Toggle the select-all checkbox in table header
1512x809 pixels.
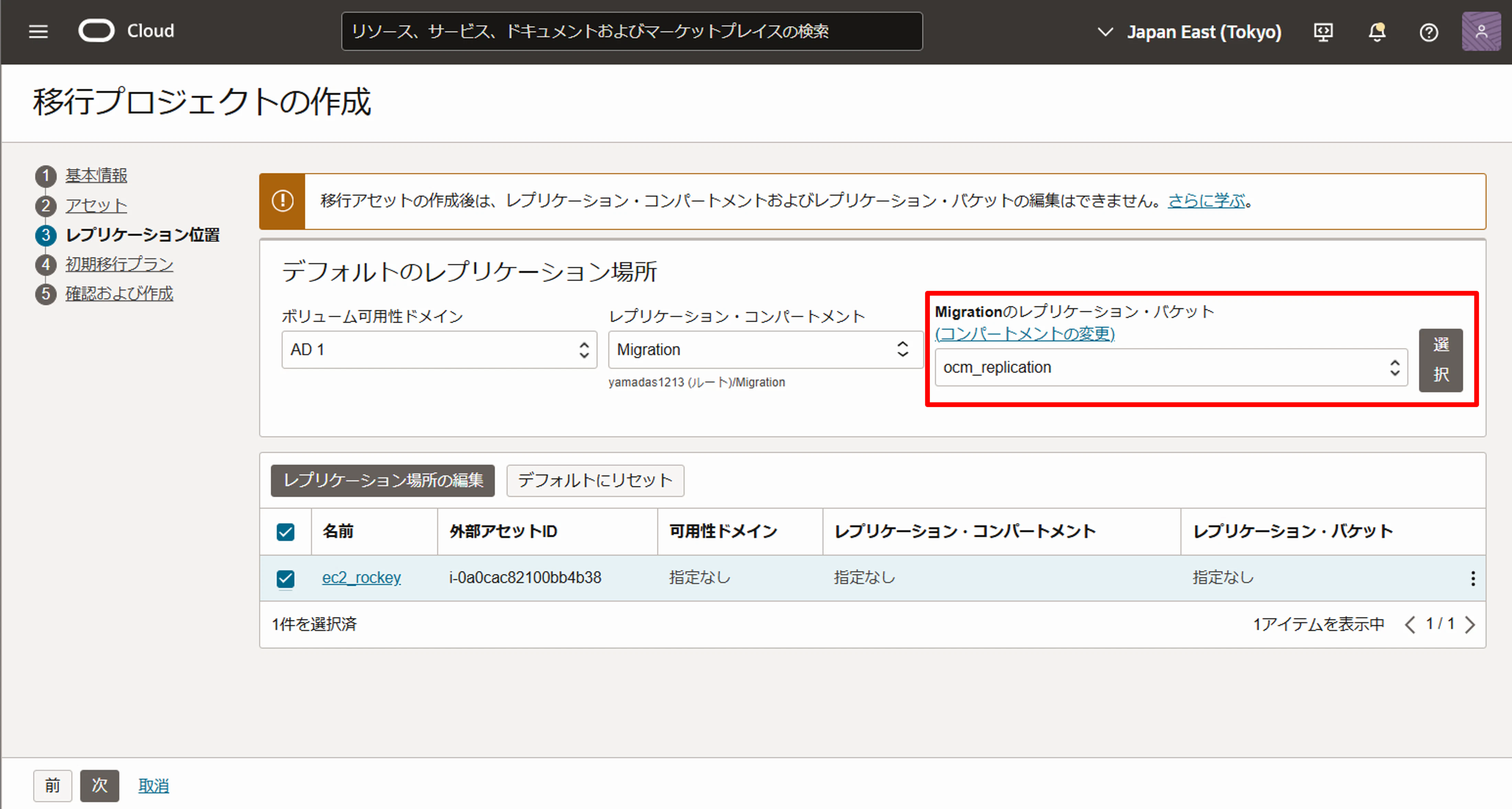tap(286, 532)
